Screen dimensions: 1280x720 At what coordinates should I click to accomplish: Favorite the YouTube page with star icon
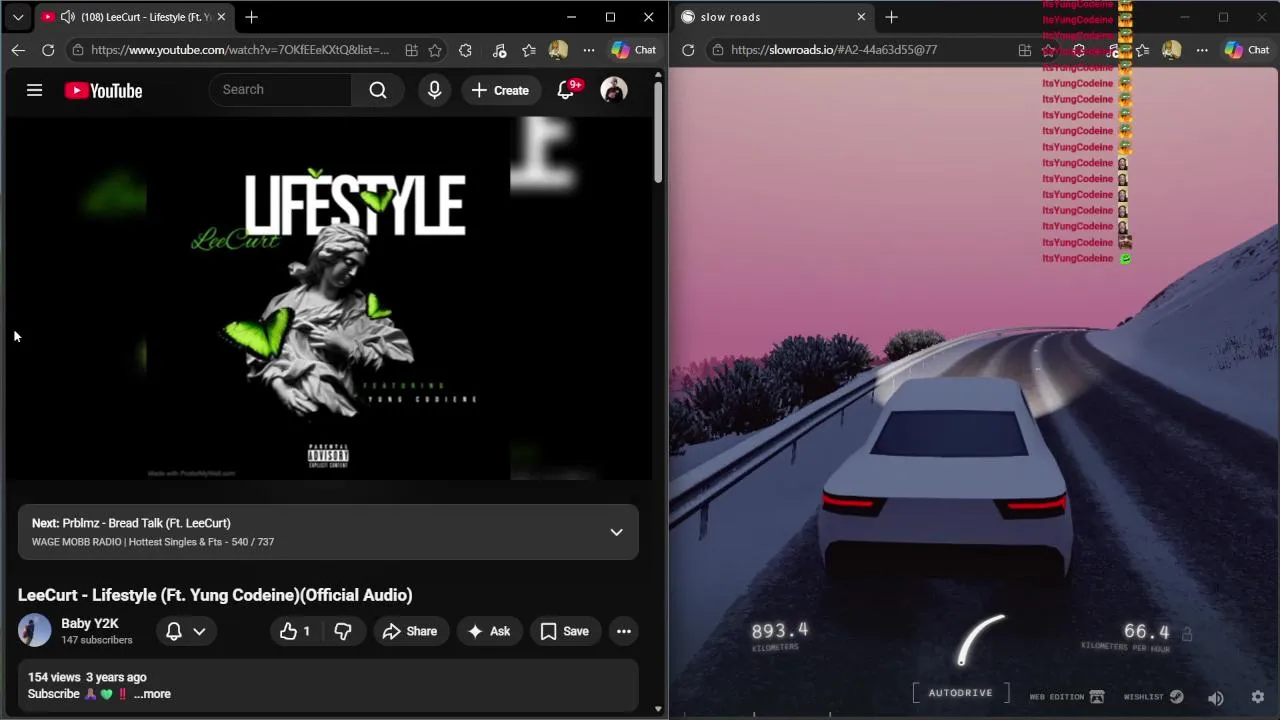[x=435, y=50]
